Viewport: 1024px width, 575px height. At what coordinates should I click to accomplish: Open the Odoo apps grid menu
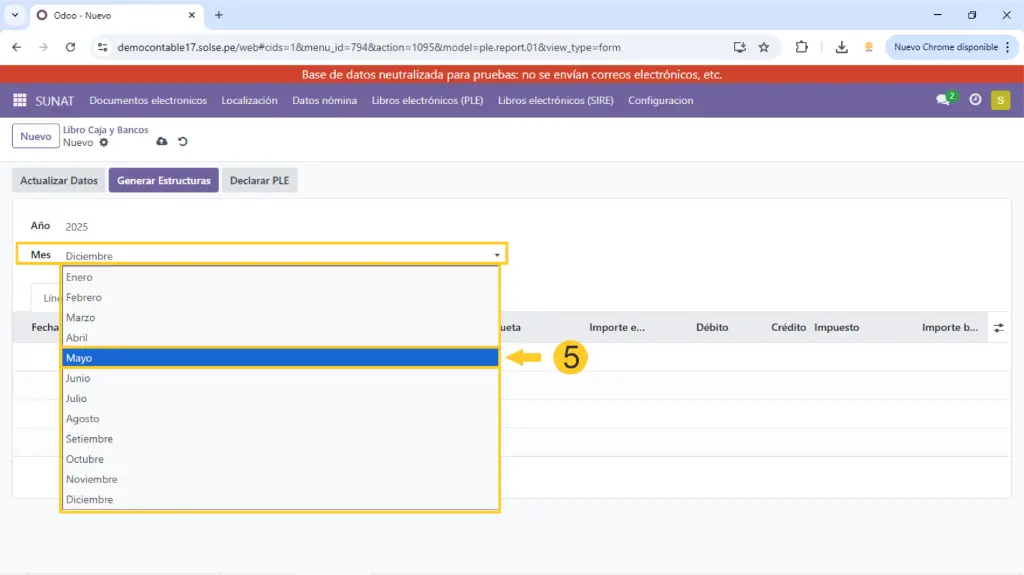(x=20, y=100)
